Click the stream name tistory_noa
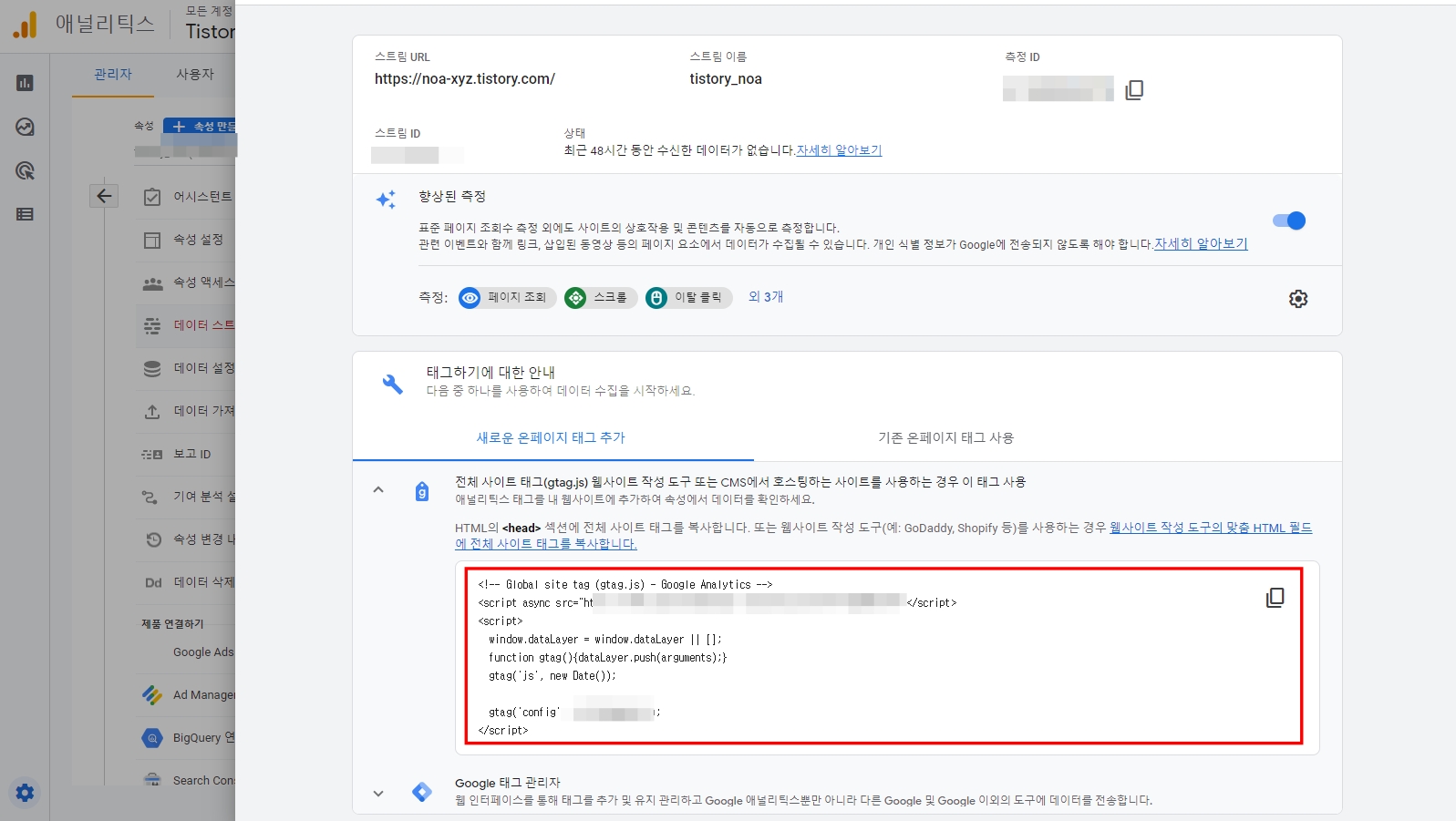1456x821 pixels. pos(726,79)
